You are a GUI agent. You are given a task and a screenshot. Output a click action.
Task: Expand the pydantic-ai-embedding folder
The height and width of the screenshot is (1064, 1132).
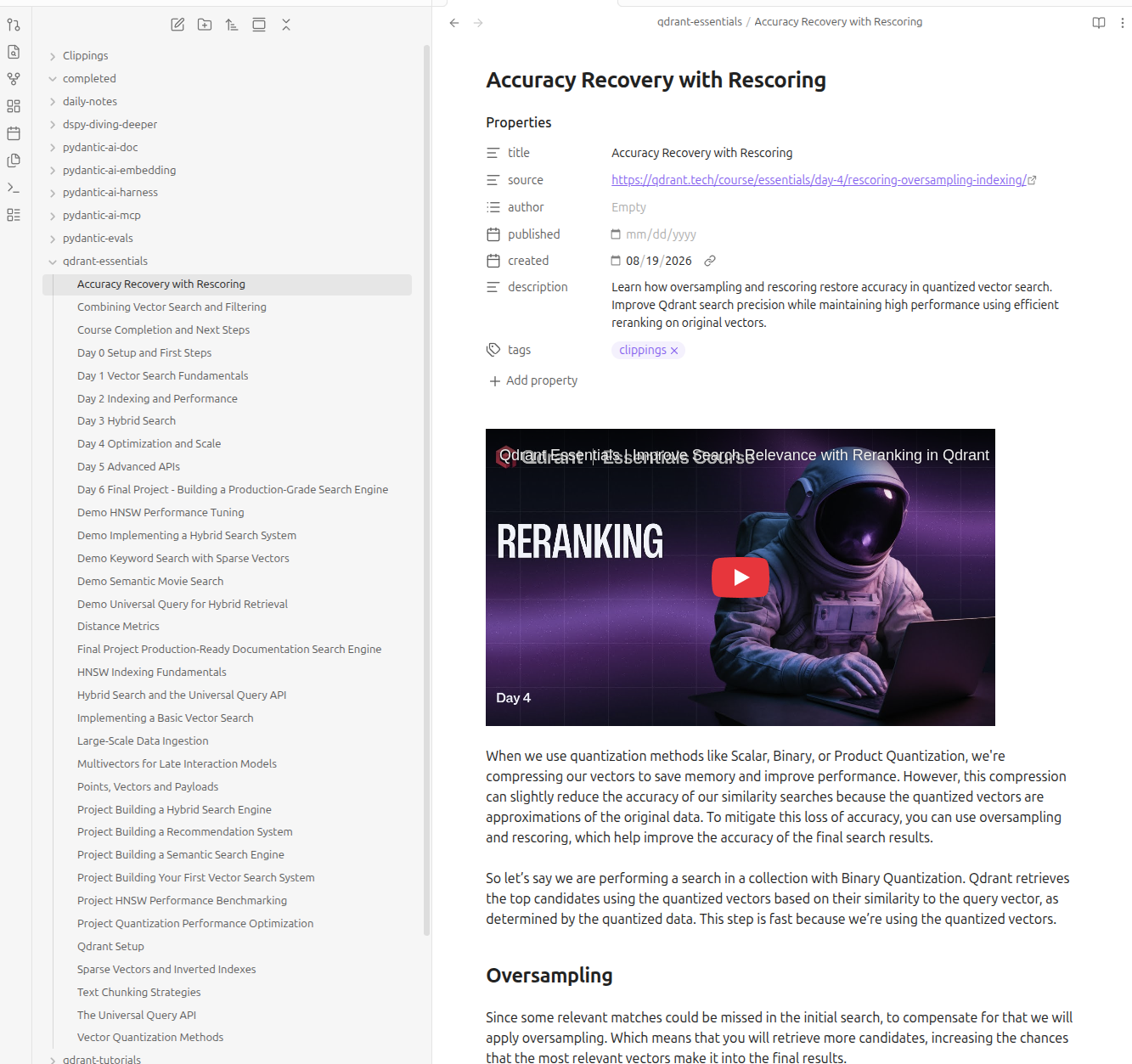coord(53,171)
